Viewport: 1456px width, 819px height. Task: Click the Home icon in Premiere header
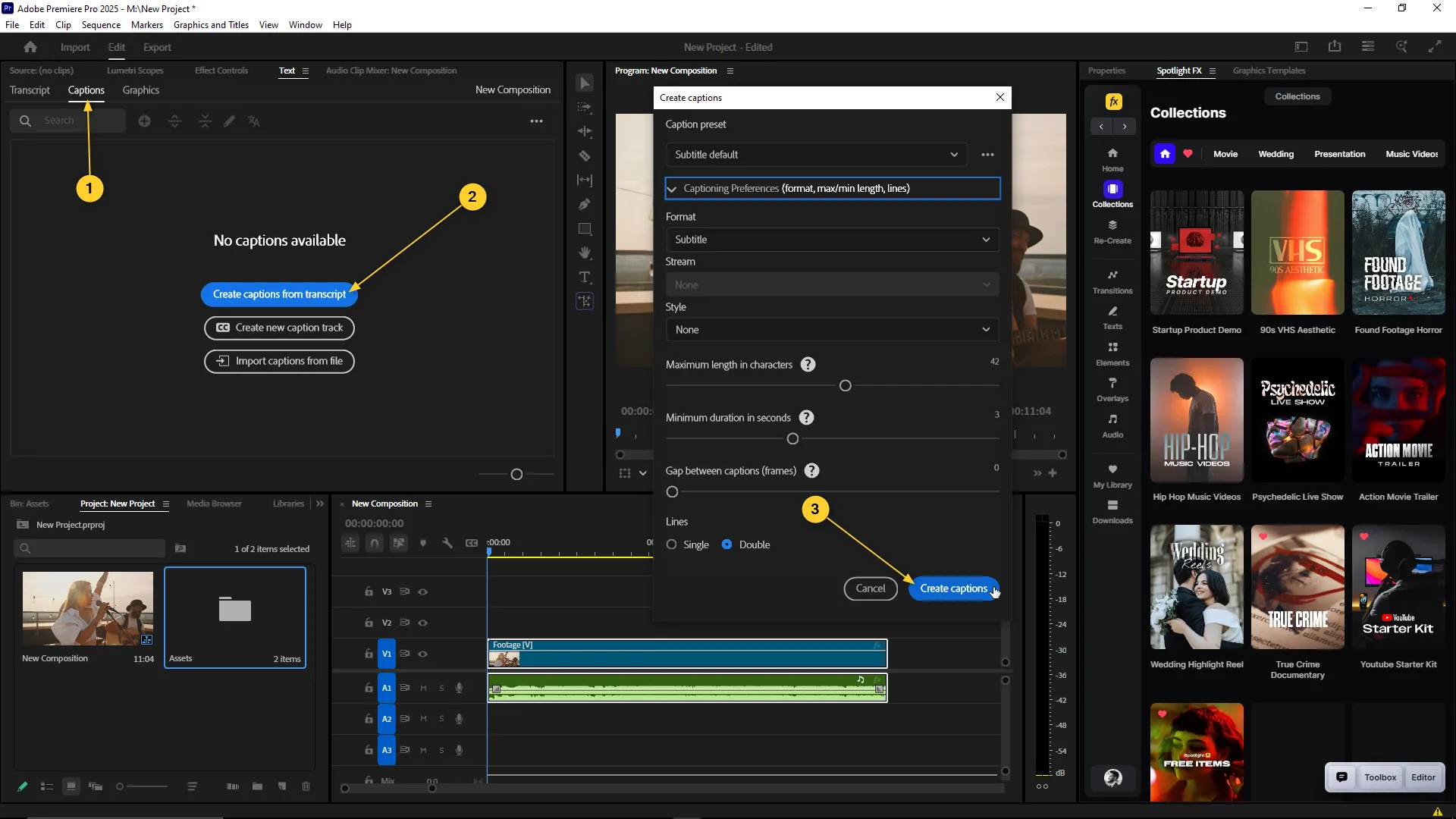tap(30, 47)
